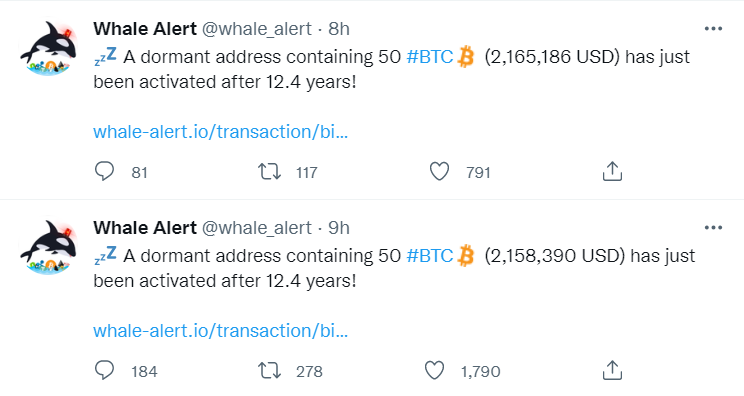The height and width of the screenshot is (396, 744).
Task: Click the @whale_alert handle in second tweet
Action: [257, 228]
